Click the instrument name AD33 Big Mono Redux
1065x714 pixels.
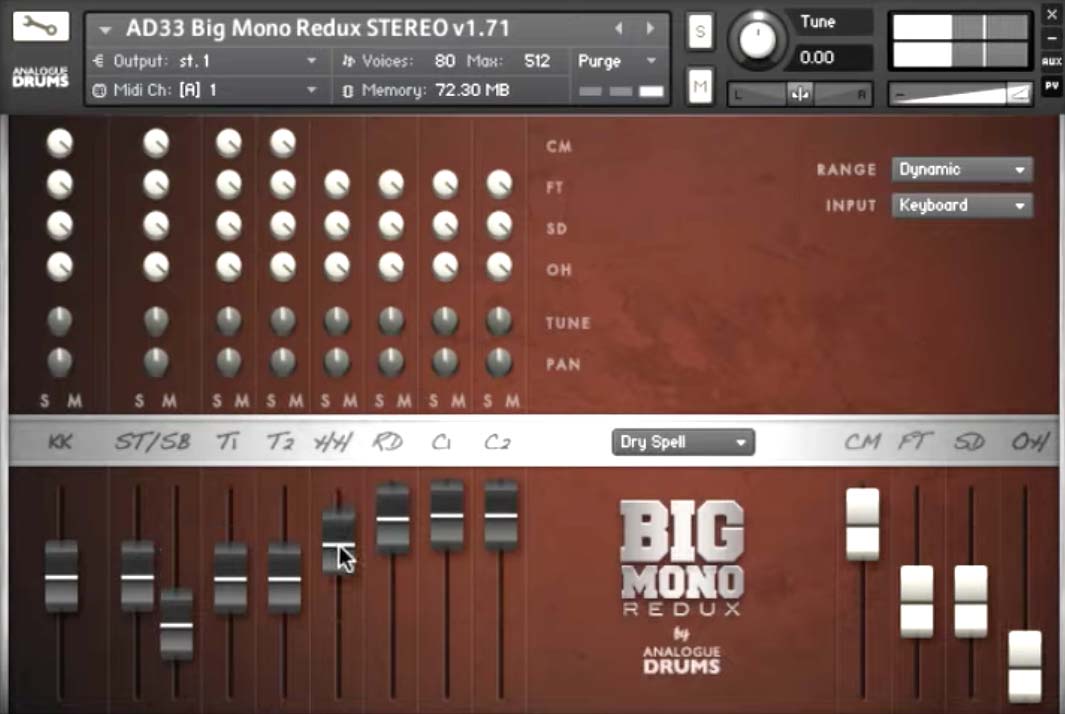coord(317,28)
